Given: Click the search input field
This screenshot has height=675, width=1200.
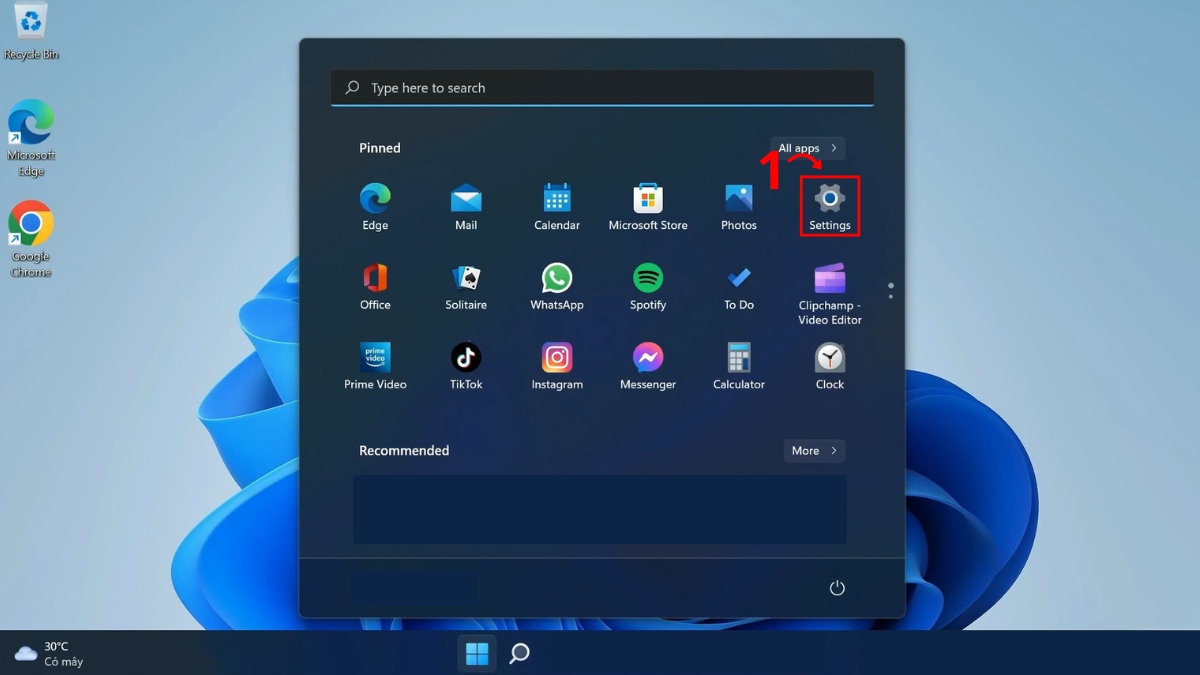Looking at the screenshot, I should coord(601,88).
